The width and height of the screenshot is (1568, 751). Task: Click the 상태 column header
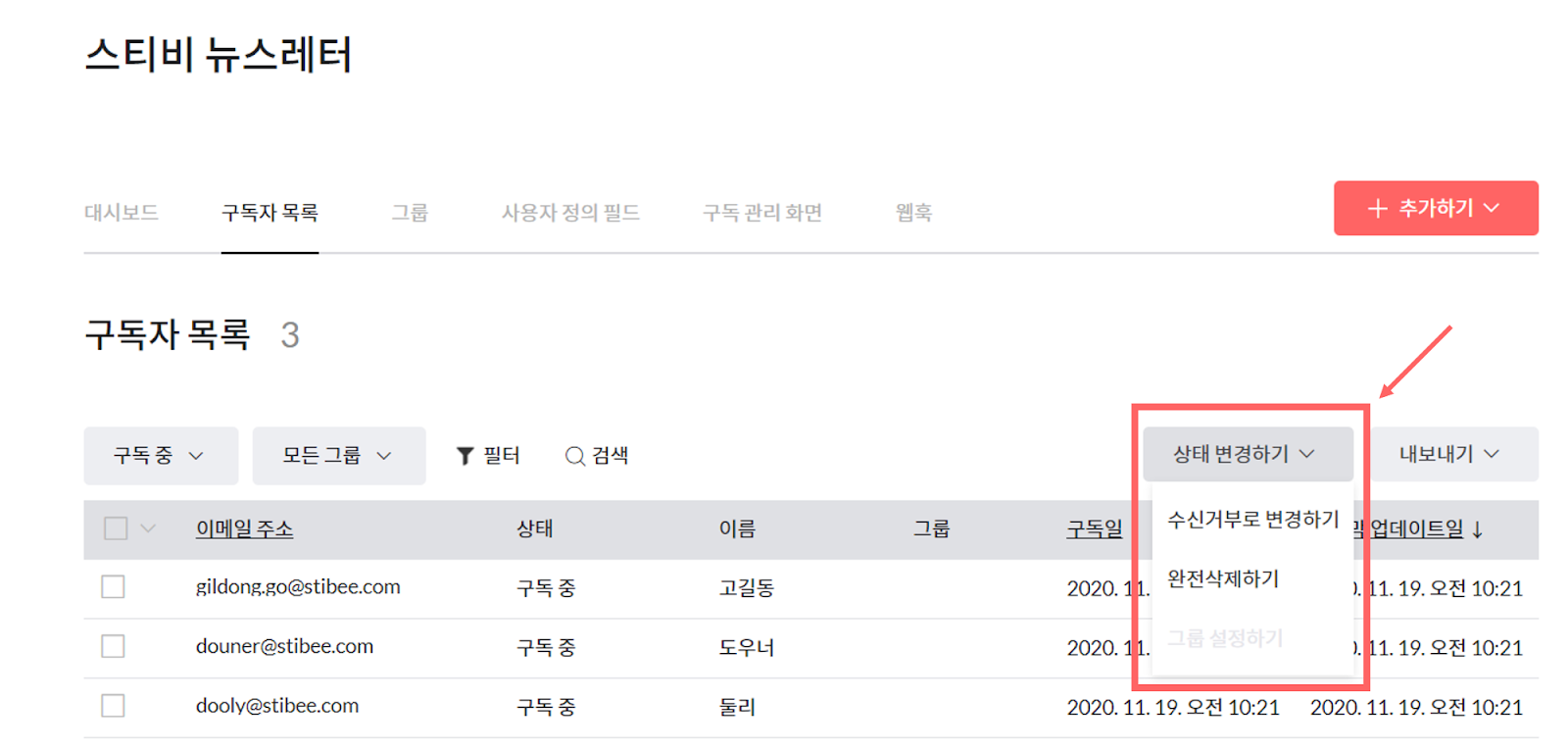(535, 529)
